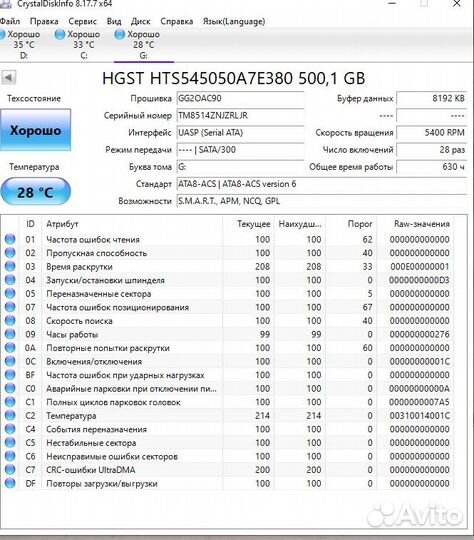The height and width of the screenshot is (540, 474).
Task: Click the blue Хорошо health status button
Action: (x=35, y=130)
